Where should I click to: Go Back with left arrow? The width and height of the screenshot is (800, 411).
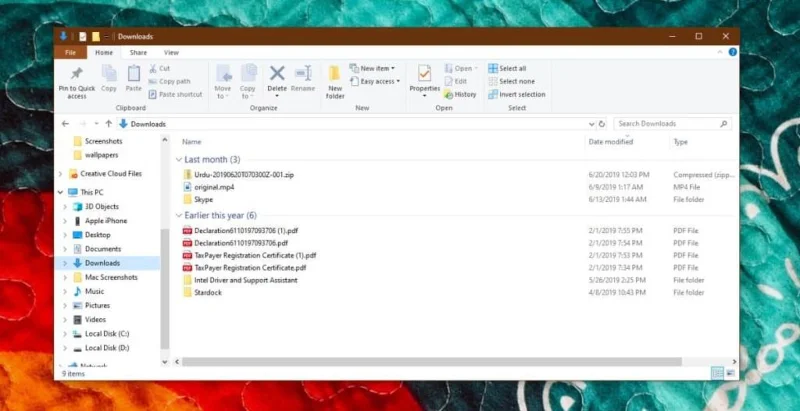coord(65,124)
